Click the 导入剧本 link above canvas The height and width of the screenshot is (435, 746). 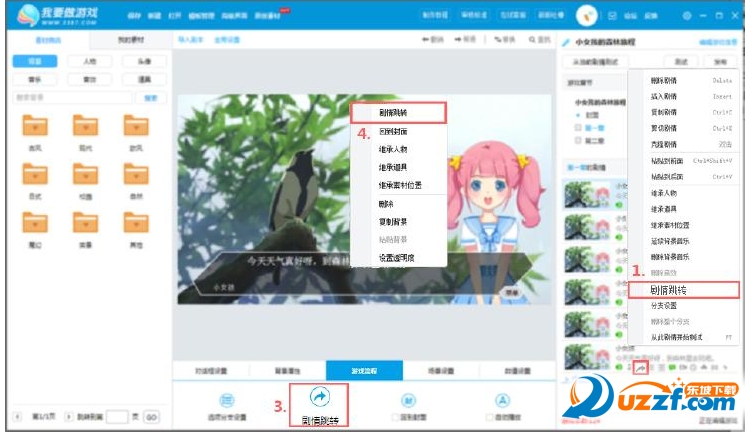[190, 40]
